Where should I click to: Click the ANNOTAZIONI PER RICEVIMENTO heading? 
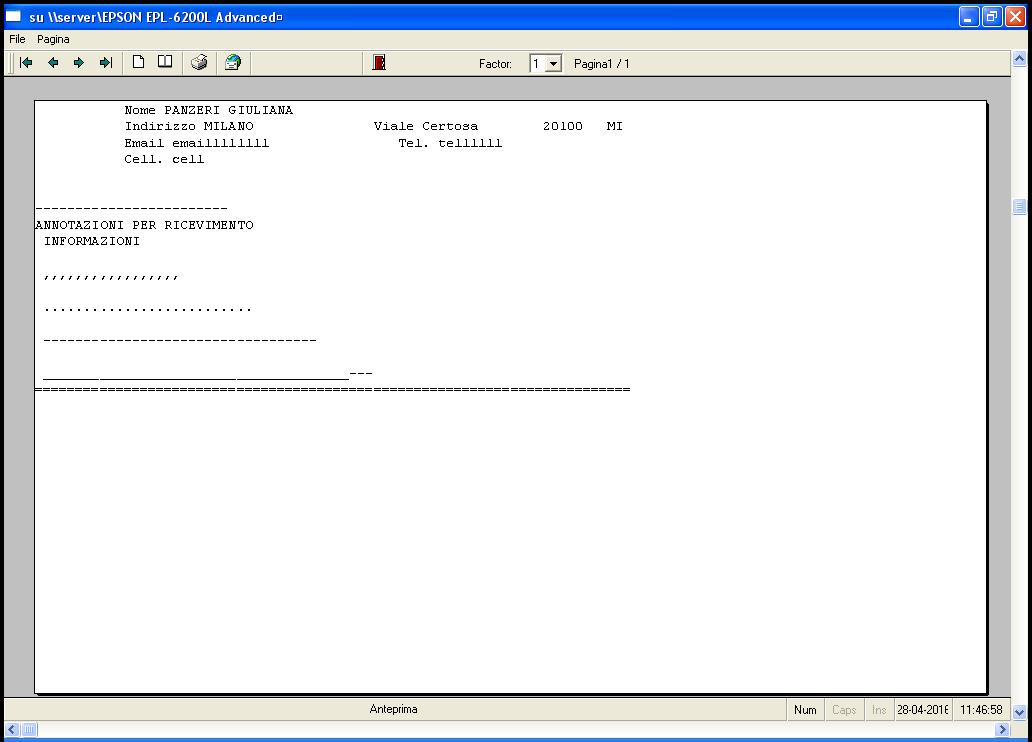click(x=144, y=225)
